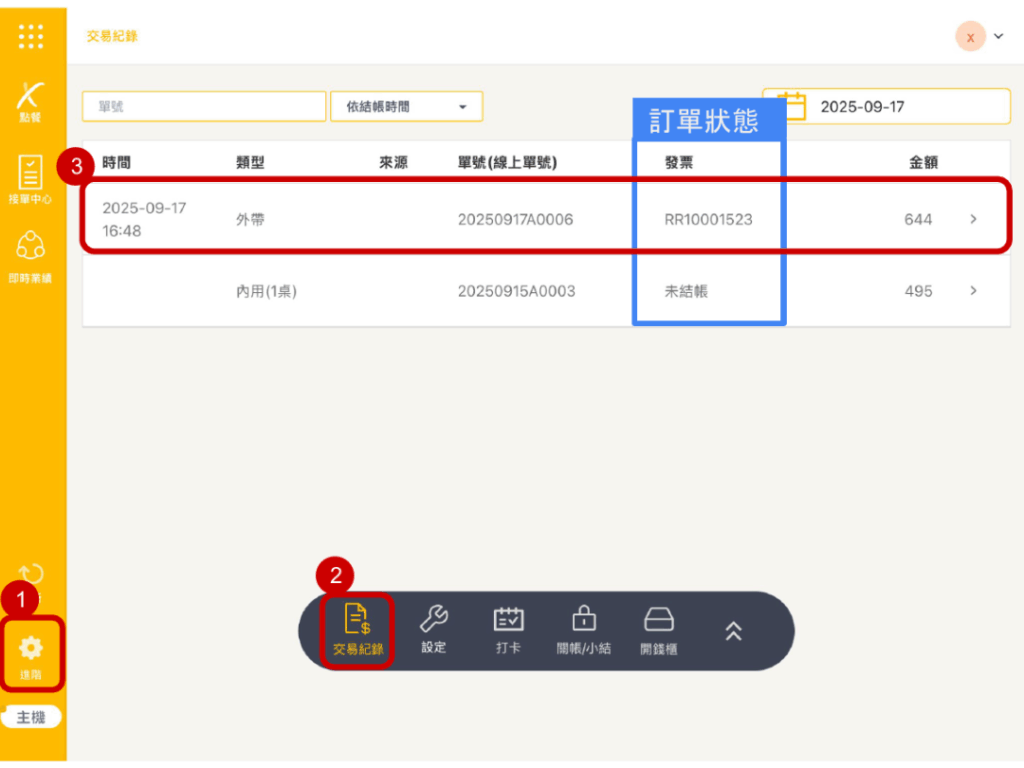The image size is (1024, 768).
Task: Click the 單號 search field
Action: coord(204,107)
